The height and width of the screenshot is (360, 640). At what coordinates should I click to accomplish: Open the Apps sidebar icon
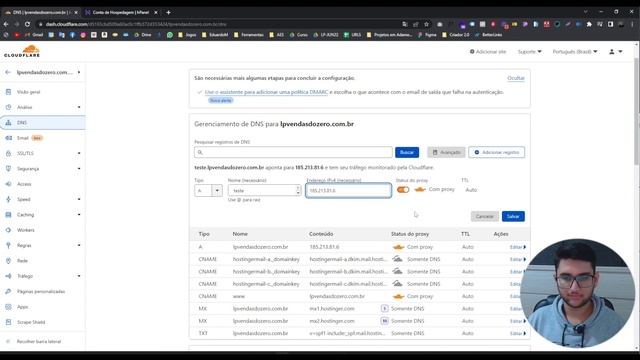(9, 307)
